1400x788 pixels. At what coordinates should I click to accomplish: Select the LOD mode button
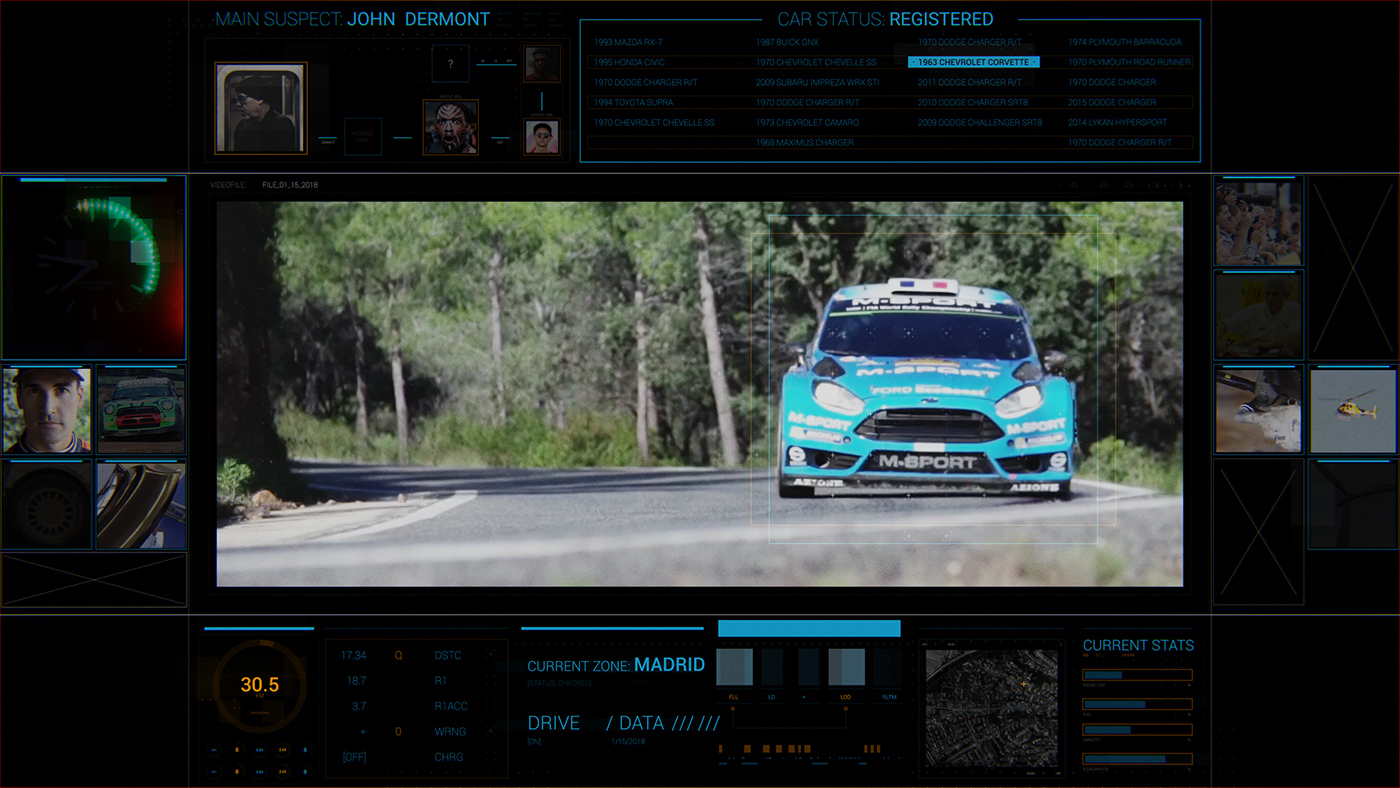click(846, 696)
